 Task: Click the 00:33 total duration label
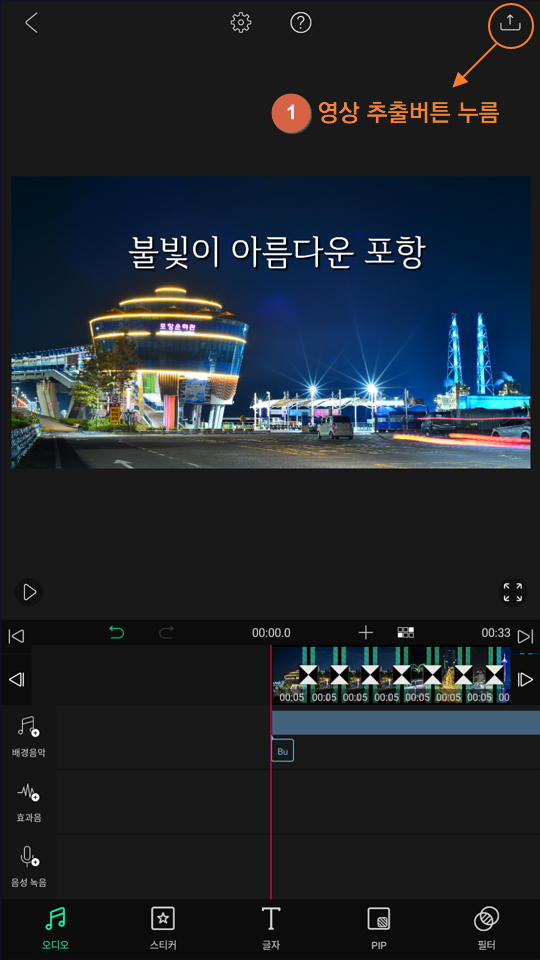click(496, 632)
